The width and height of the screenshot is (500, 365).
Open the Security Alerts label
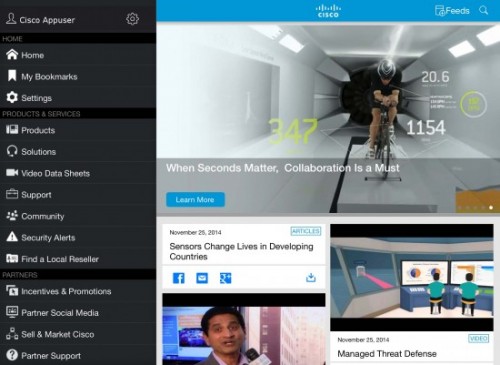click(x=48, y=238)
